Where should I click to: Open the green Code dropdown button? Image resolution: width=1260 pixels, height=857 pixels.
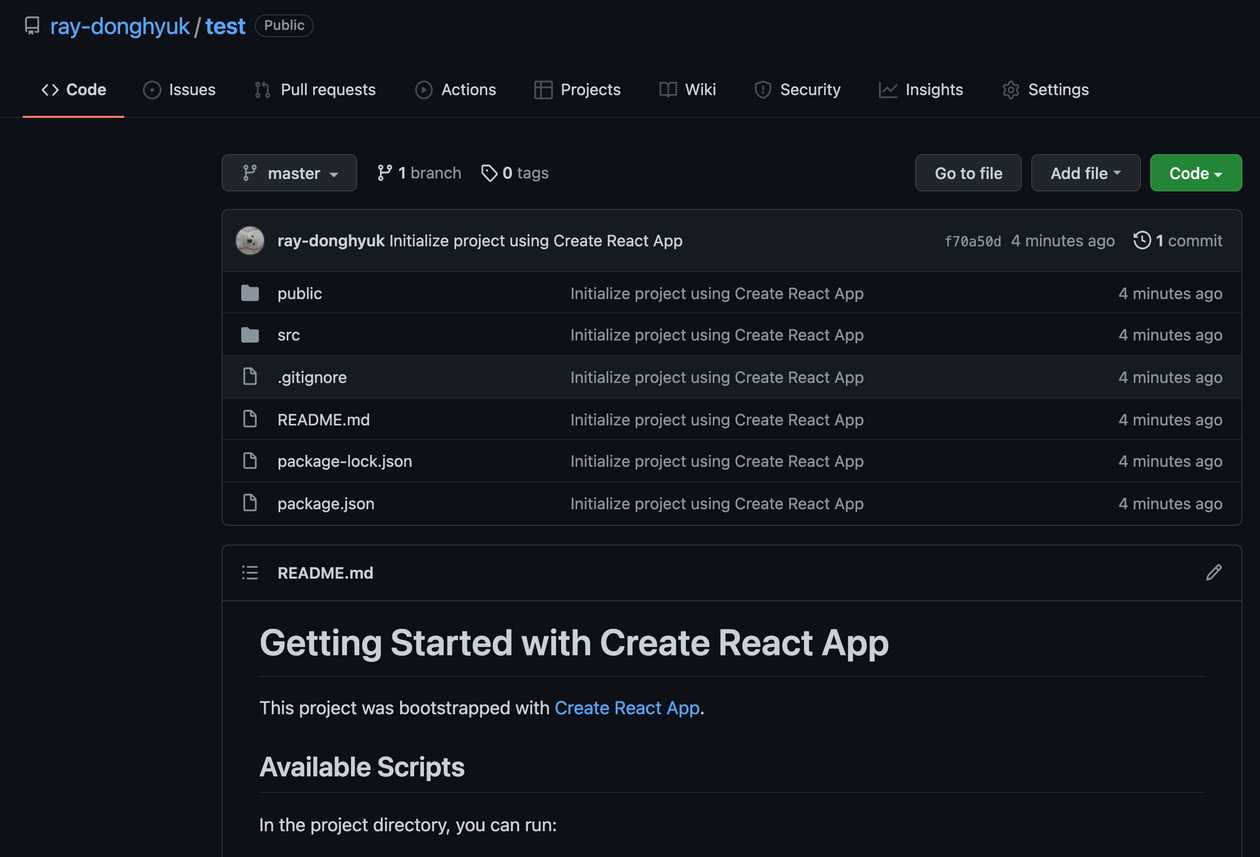pos(1196,173)
